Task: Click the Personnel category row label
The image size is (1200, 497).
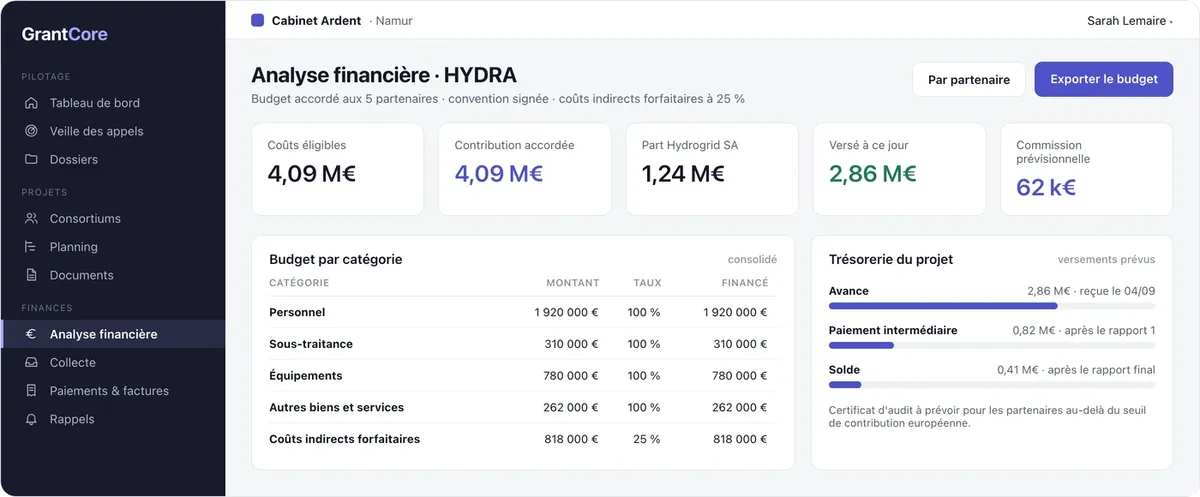Action: 298,312
